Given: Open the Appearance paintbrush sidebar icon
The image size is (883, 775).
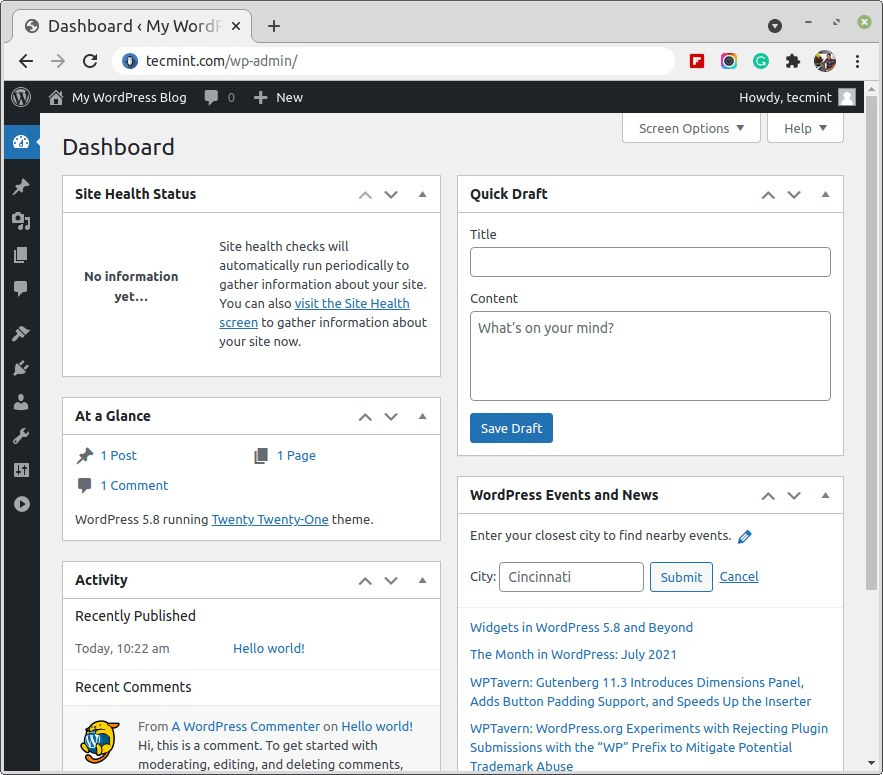Looking at the screenshot, I should 20,333.
